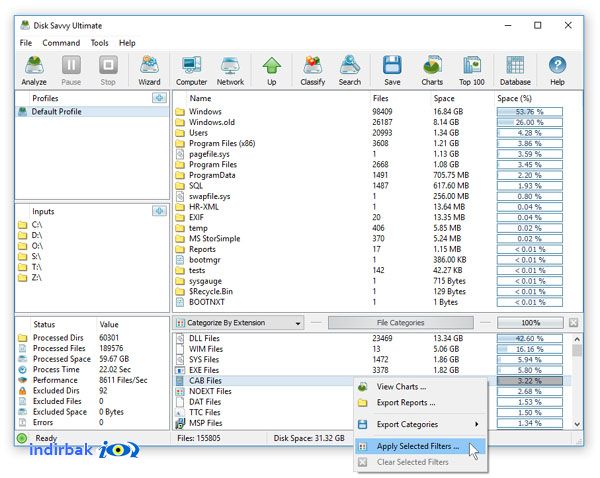Viewport: 600px width, 478px height.
Task: Open the Tools menu
Action: (99, 43)
